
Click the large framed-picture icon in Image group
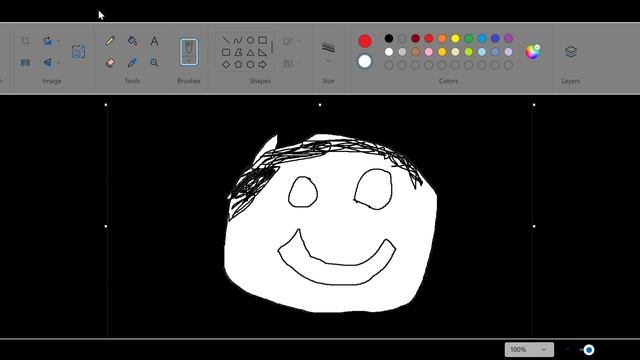[78, 52]
